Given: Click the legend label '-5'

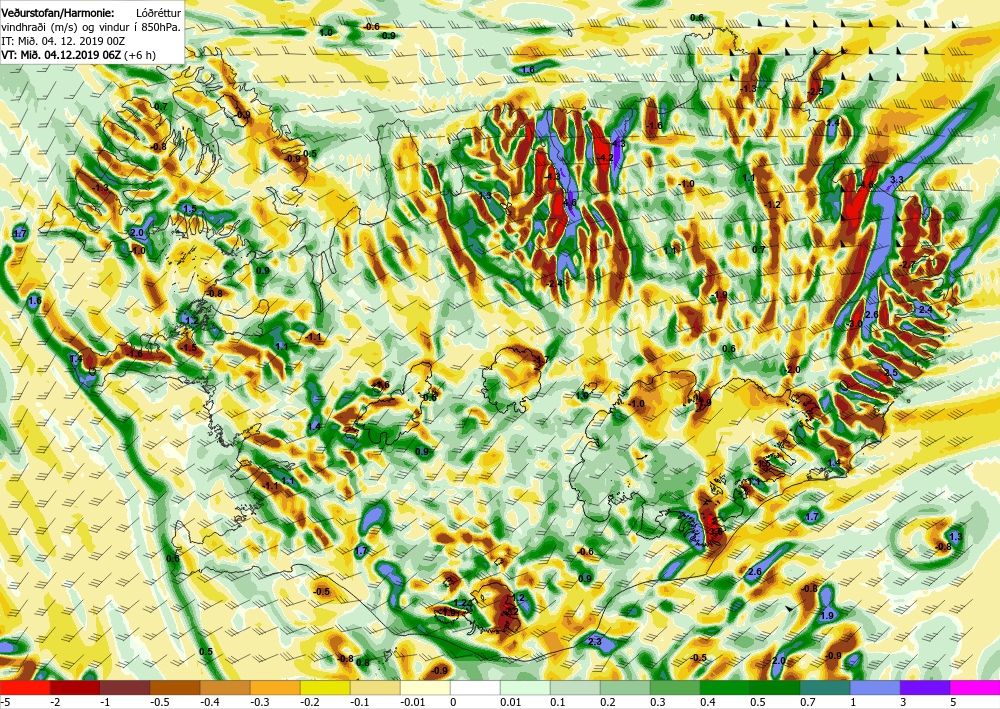Looking at the screenshot, I should coord(4,702).
